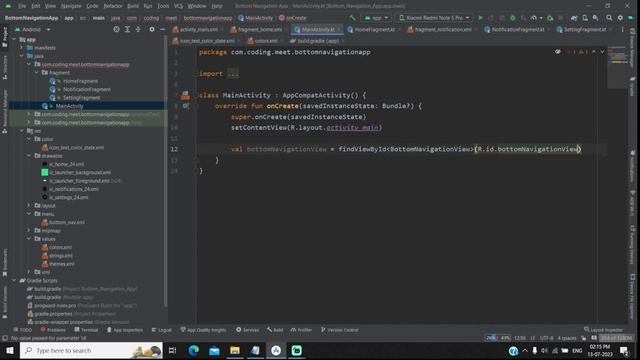
Task: Hide the Project panel with minus icon
Action: (x=162, y=29)
